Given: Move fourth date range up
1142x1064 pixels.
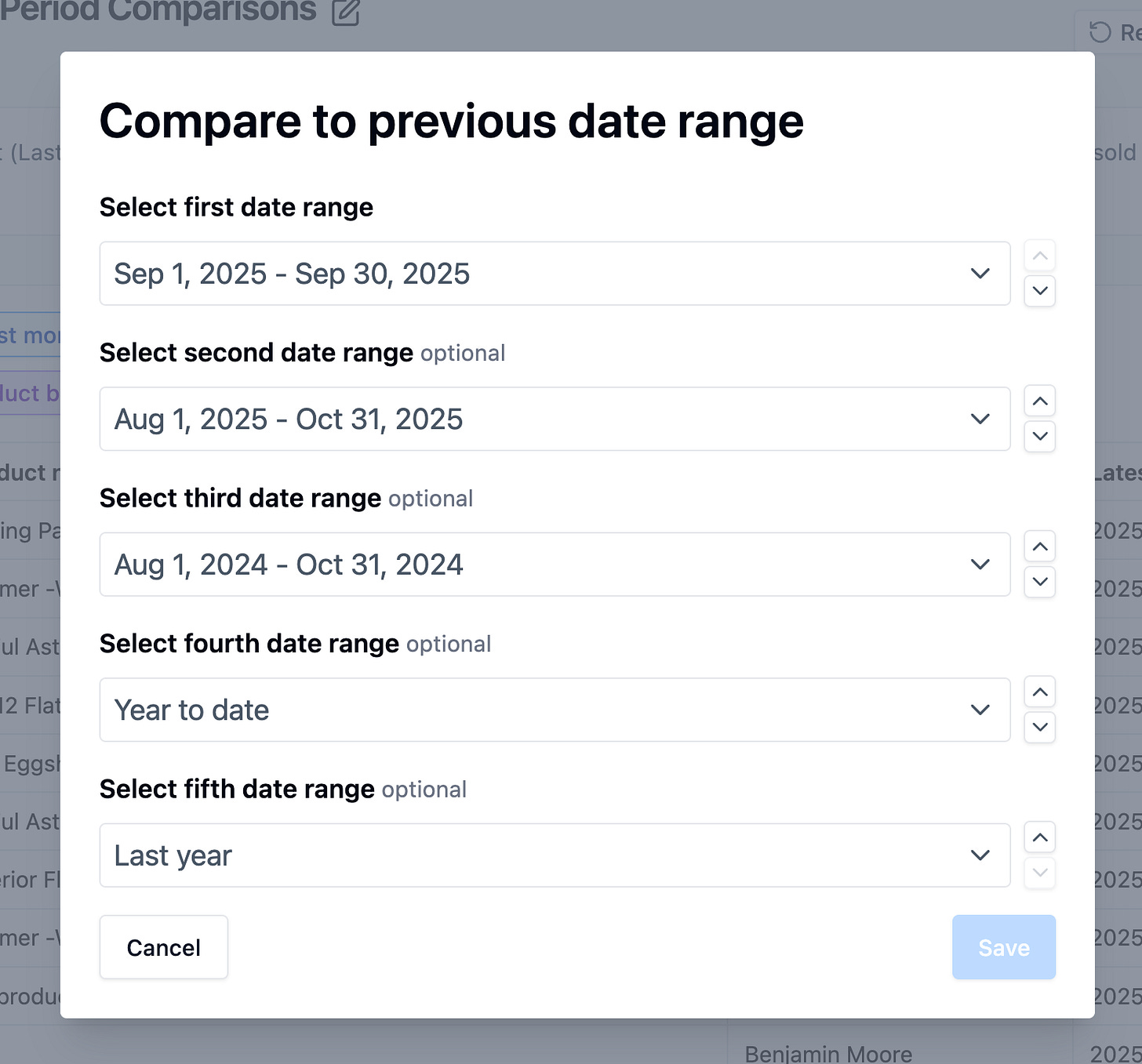Looking at the screenshot, I should (x=1039, y=692).
